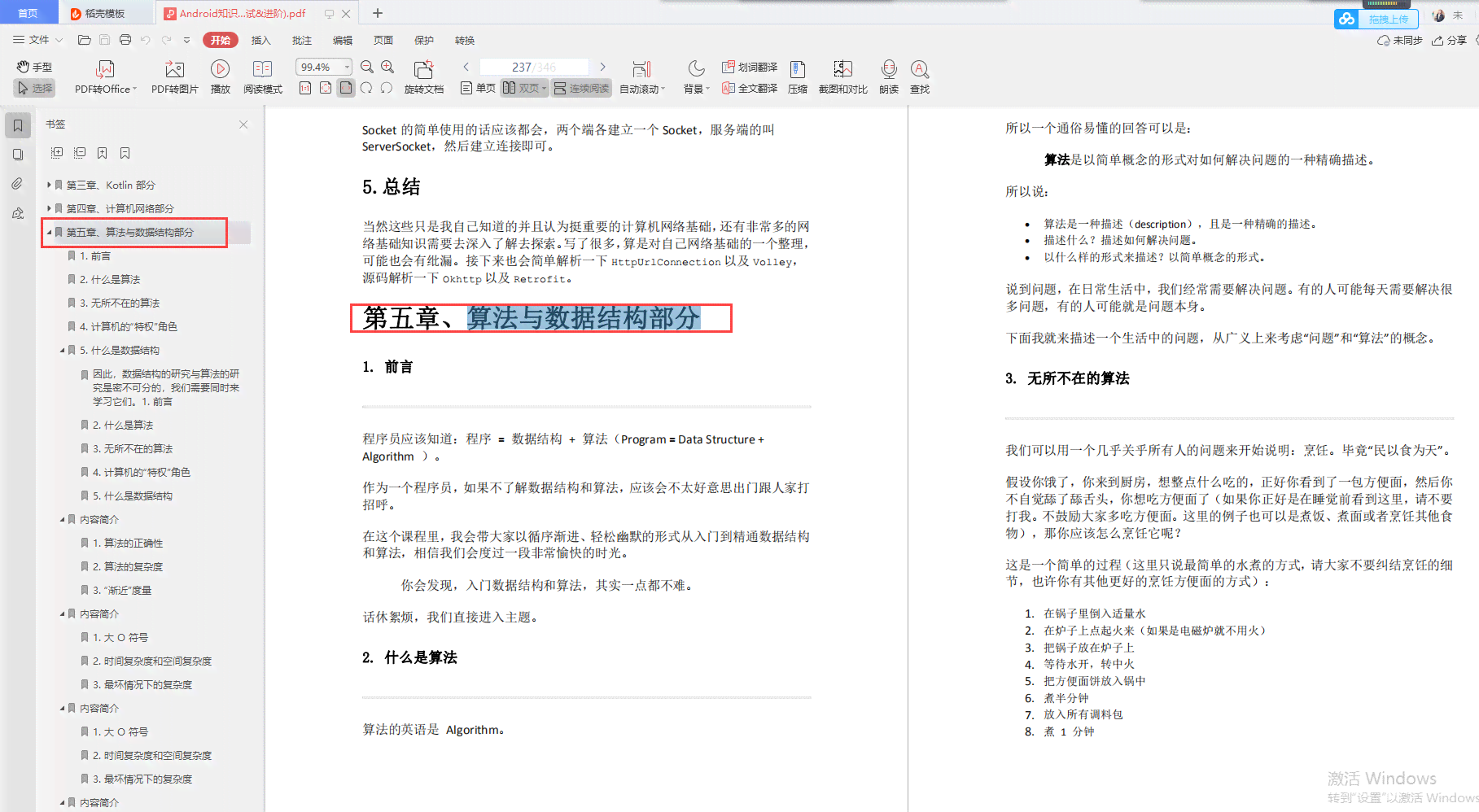The height and width of the screenshot is (812, 1479).
Task: Toggle 连续阅读 continuous reading
Action: pyautogui.click(x=581, y=88)
